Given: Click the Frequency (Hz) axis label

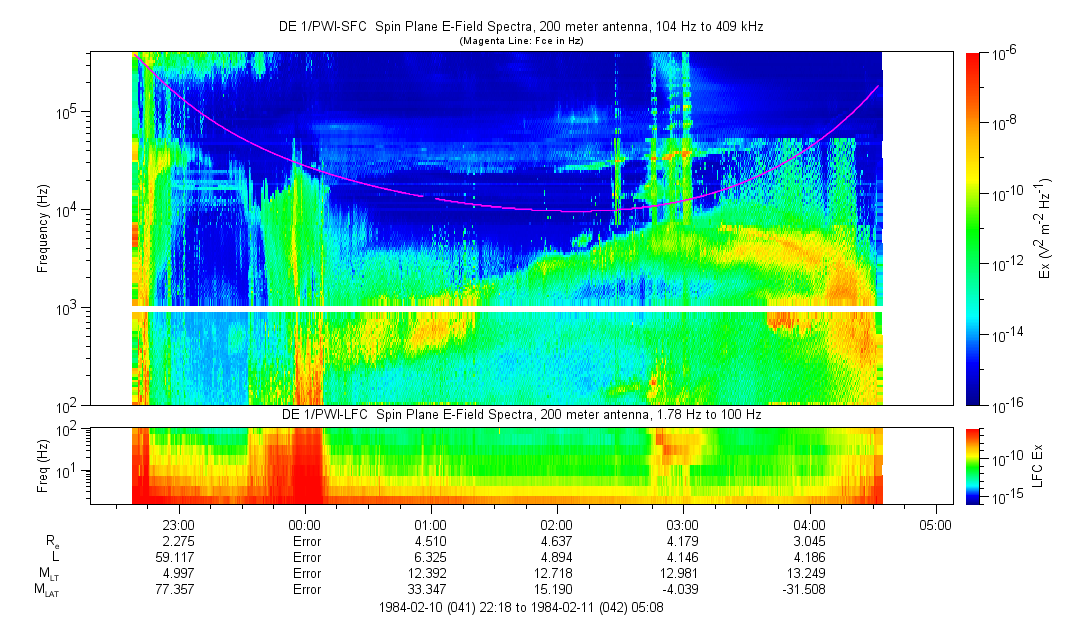Looking at the screenshot, I should 44,228.
